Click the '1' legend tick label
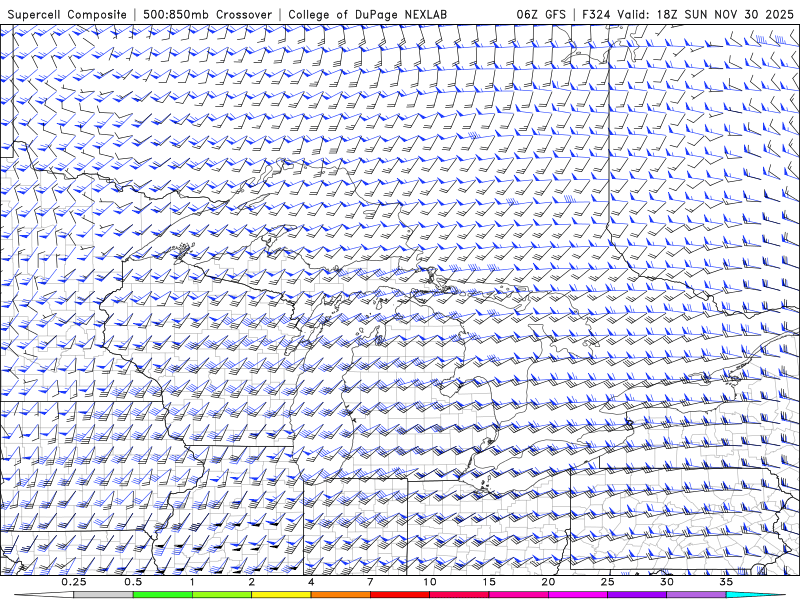 [x=192, y=582]
